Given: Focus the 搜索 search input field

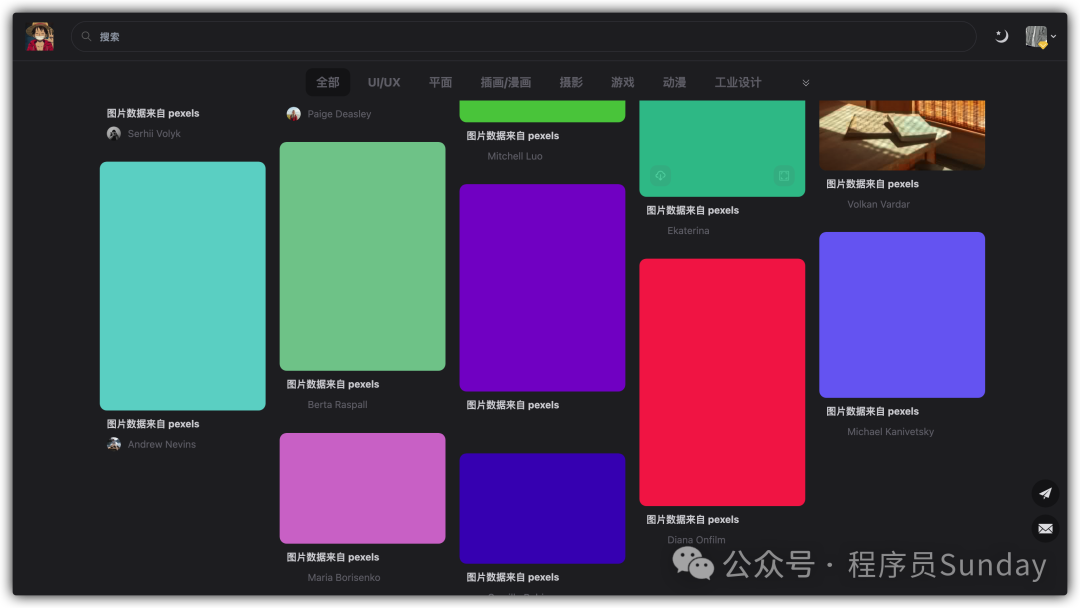Looking at the screenshot, I should coord(520,37).
